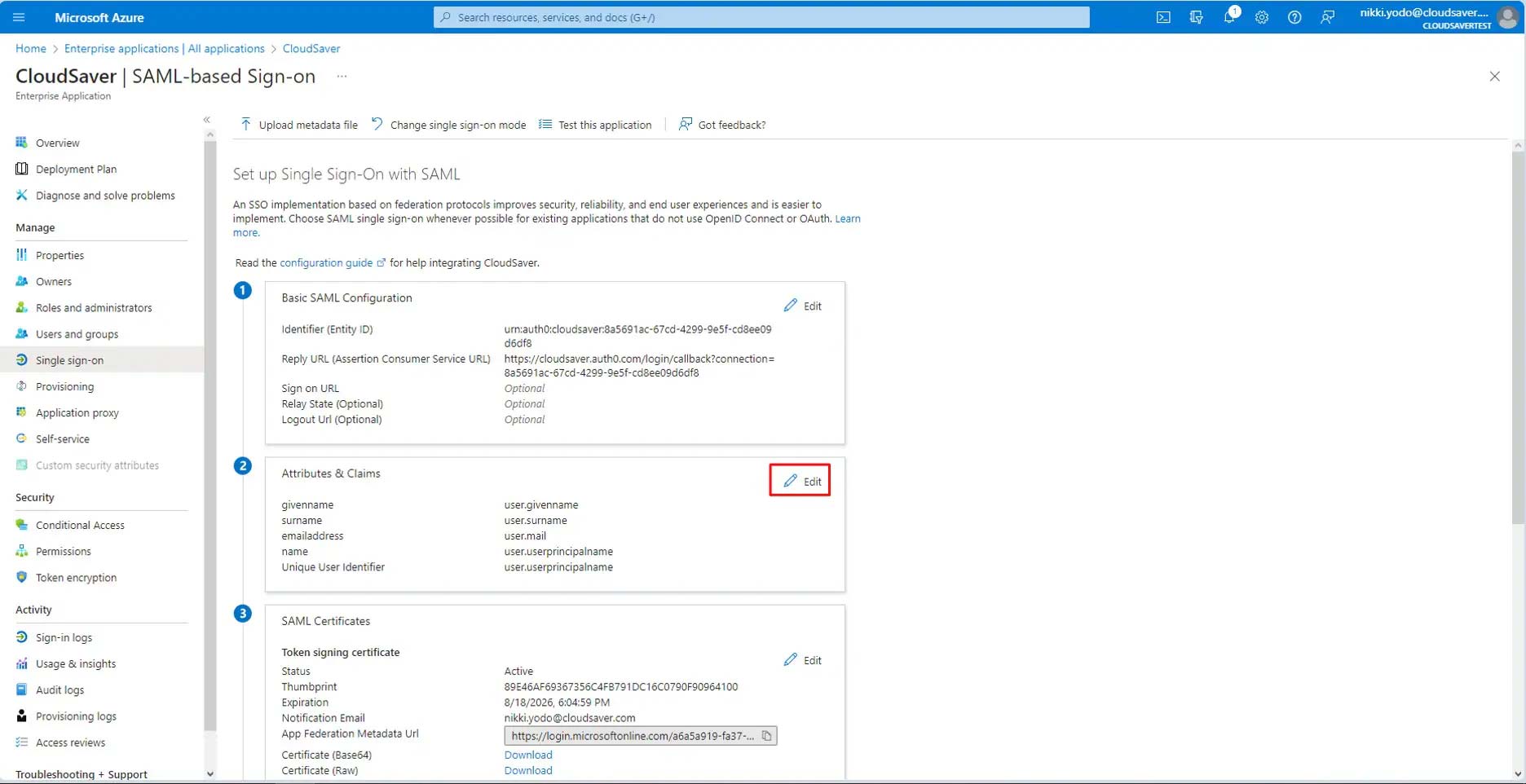The height and width of the screenshot is (784, 1526).
Task: Download the Certificate (Base64)
Action: [x=528, y=755]
